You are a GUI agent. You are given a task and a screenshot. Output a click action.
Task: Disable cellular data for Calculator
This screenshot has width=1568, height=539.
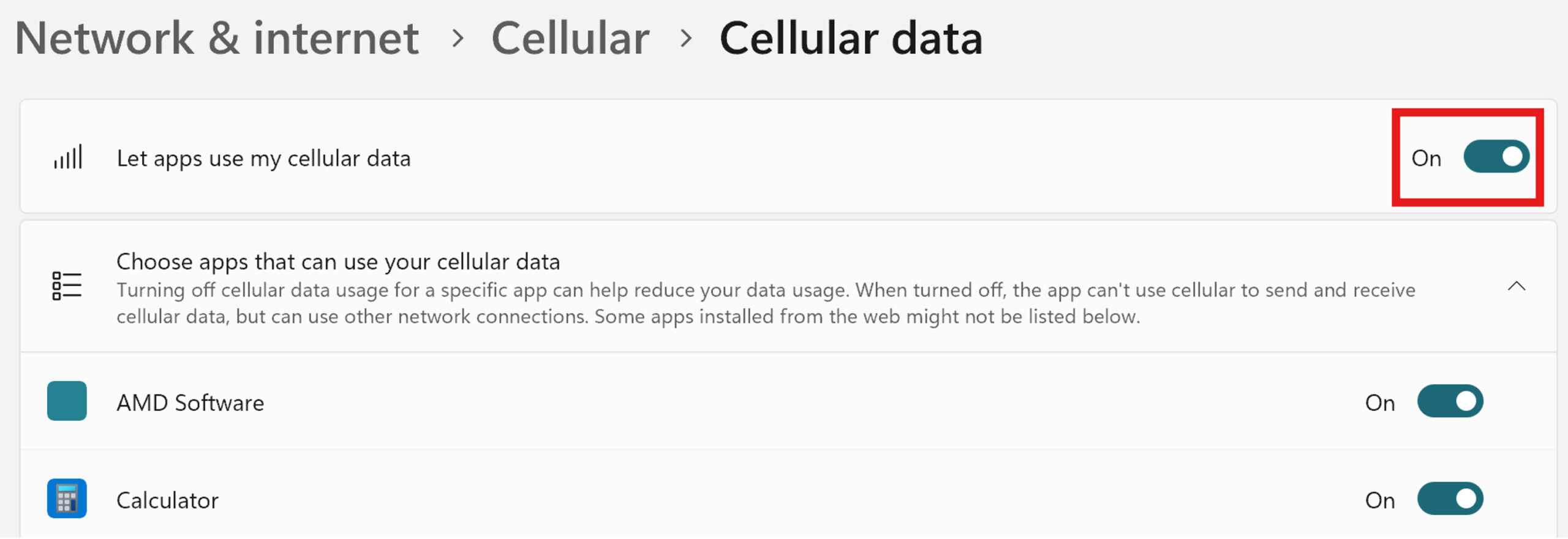click(x=1450, y=499)
